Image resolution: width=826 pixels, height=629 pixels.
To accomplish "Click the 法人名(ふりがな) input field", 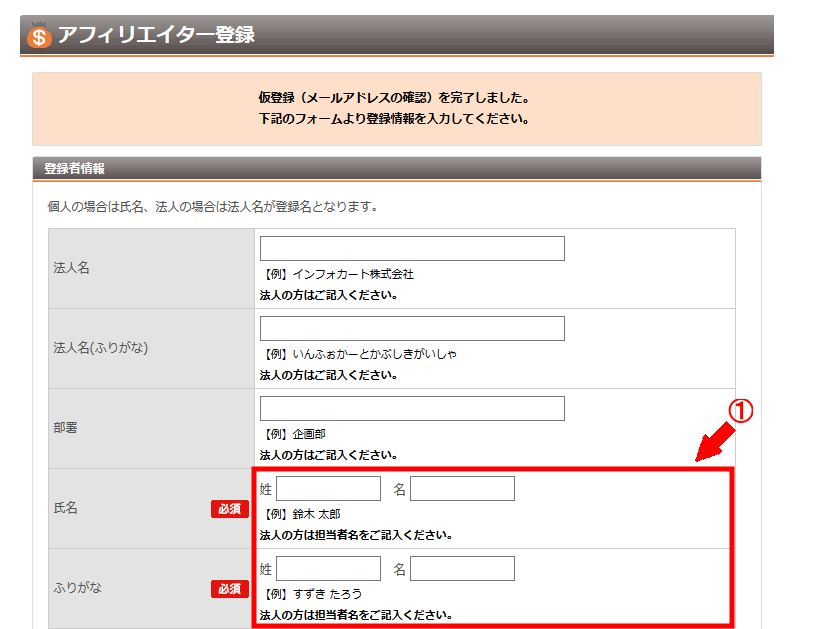I will (412, 329).
